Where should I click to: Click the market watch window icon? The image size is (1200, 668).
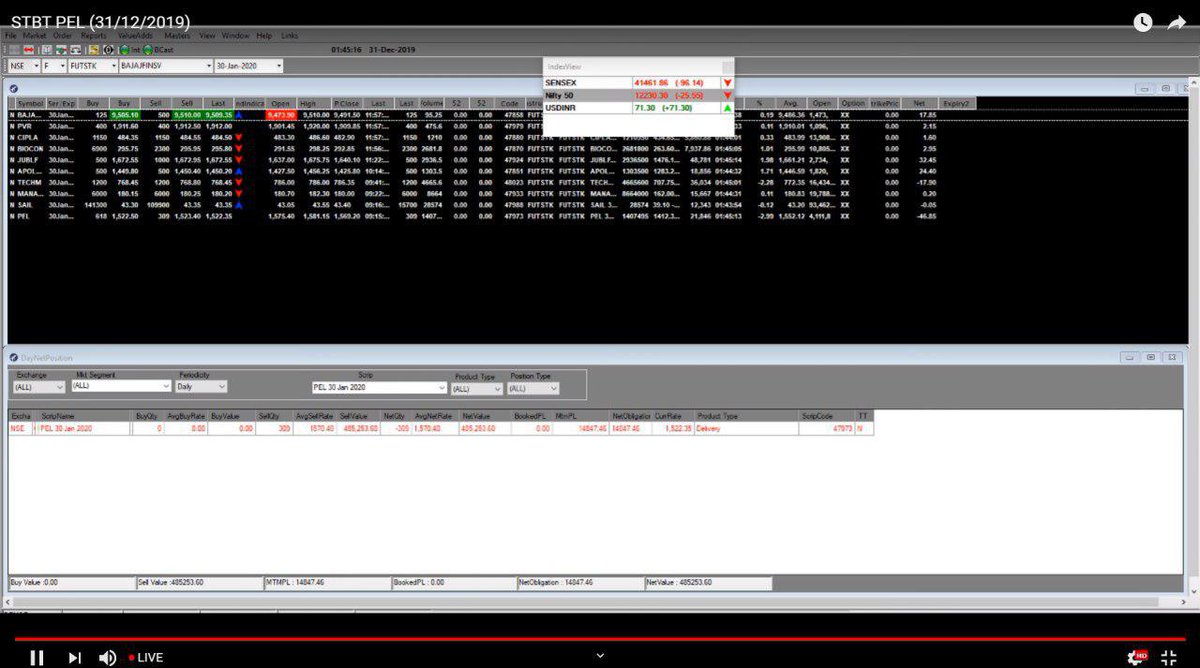coord(14,88)
